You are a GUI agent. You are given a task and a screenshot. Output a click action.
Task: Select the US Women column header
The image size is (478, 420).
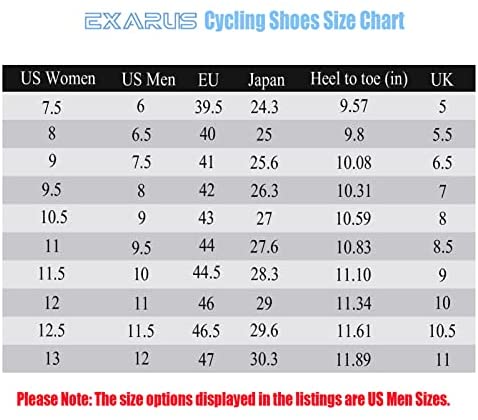click(x=58, y=79)
